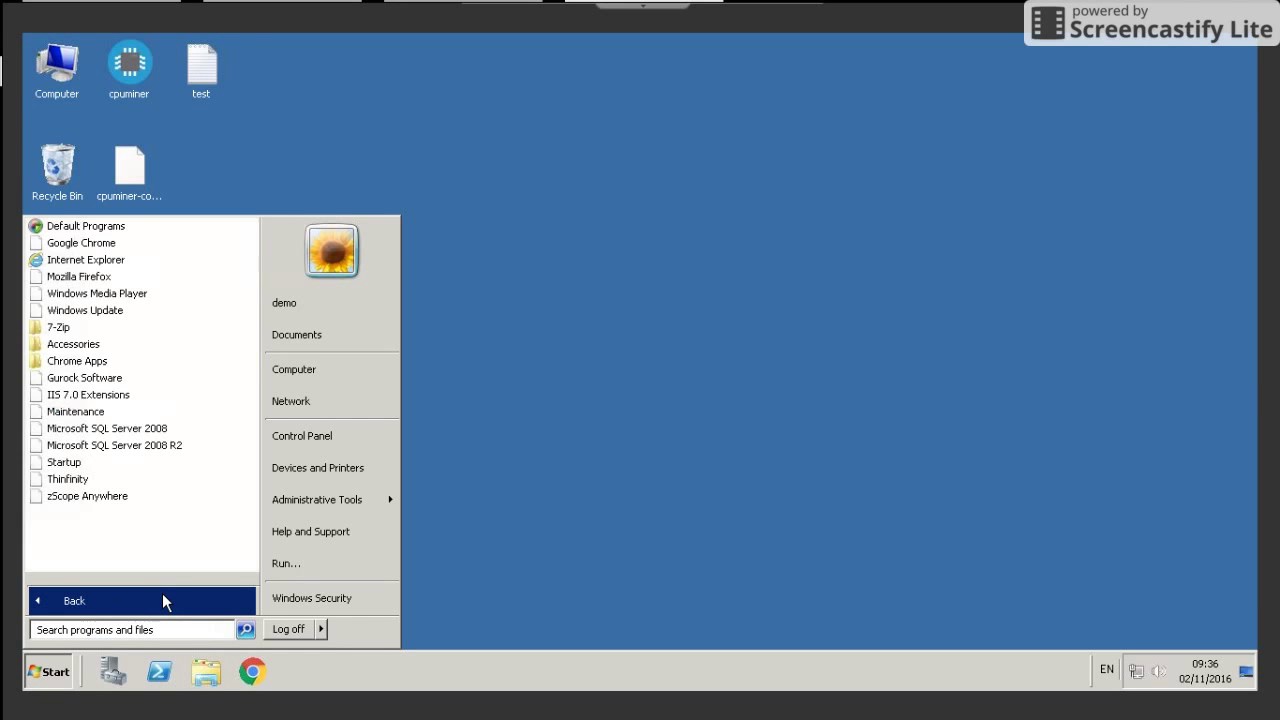Click the Default Programs icon
The height and width of the screenshot is (720, 1280).
pyautogui.click(x=36, y=226)
